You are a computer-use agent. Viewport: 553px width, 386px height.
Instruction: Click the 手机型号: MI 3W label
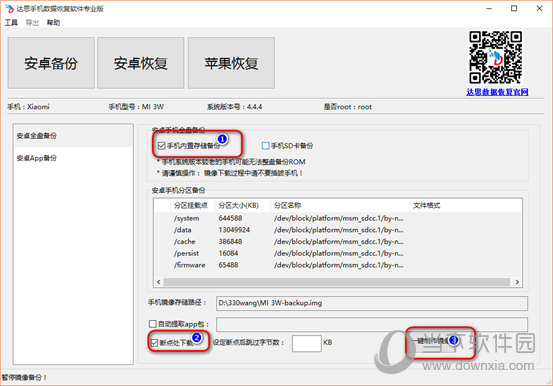click(x=136, y=107)
